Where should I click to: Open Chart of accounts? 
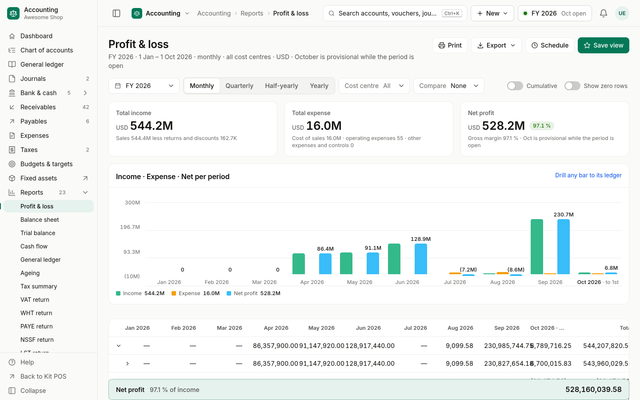click(x=49, y=50)
